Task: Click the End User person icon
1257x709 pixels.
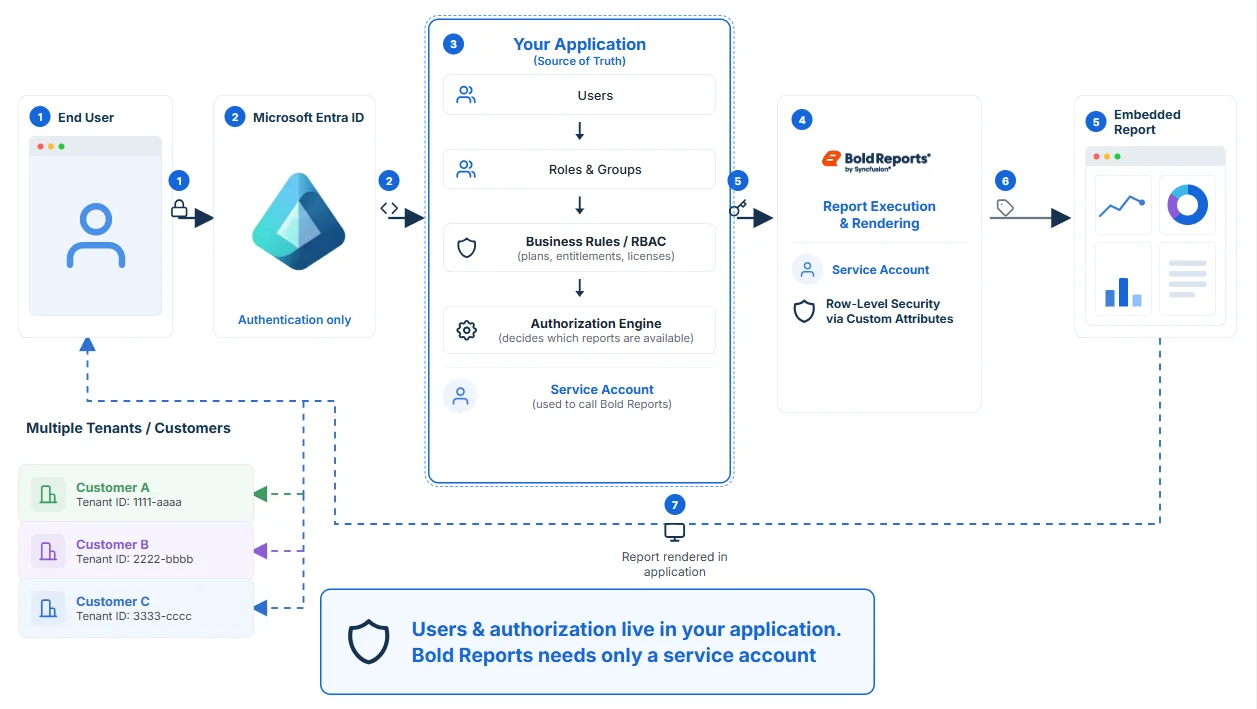Action: [96, 236]
